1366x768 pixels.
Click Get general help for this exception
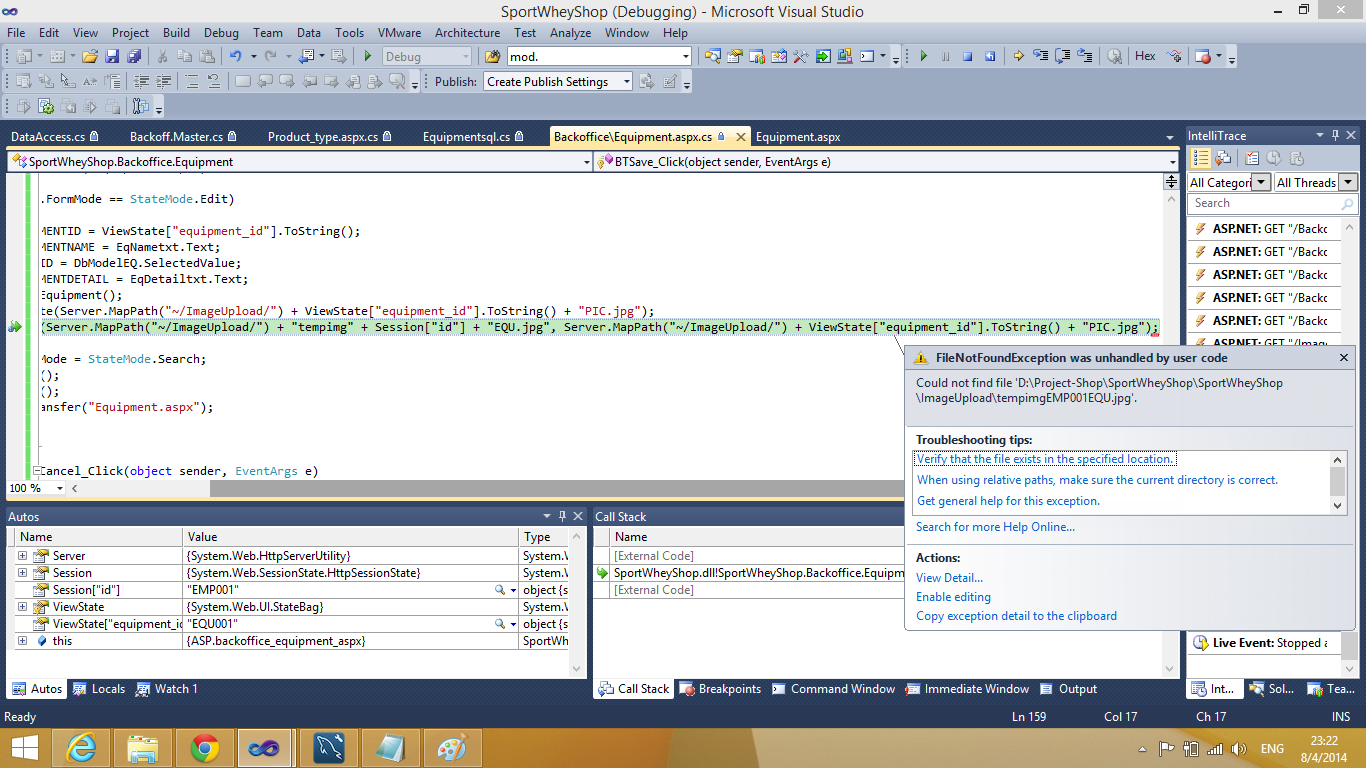(1008, 501)
